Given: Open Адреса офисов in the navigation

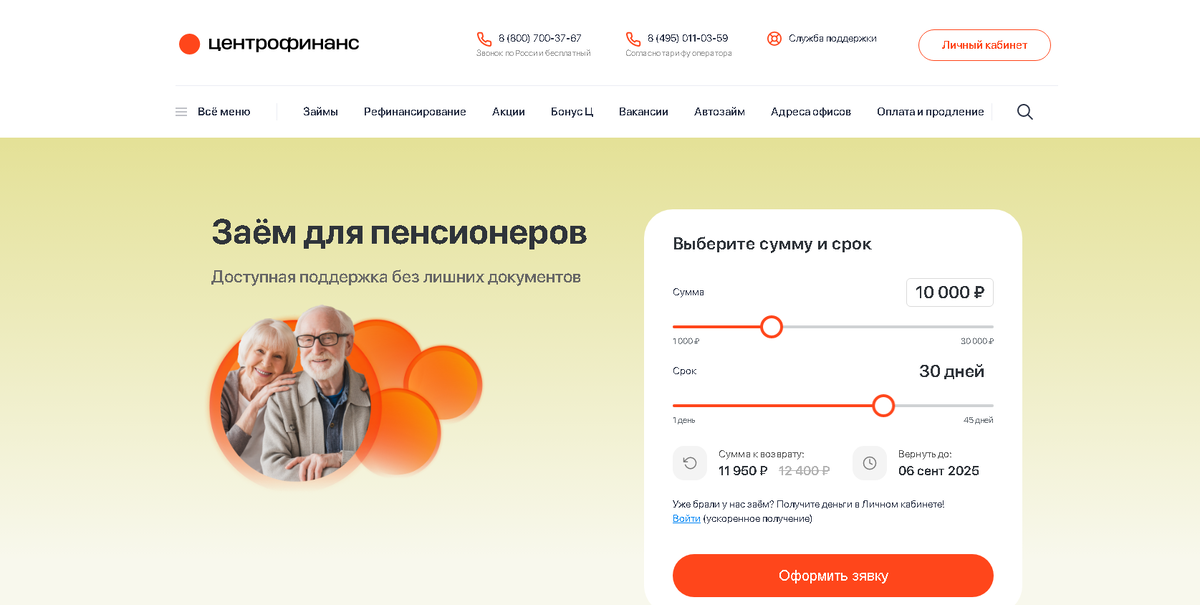Looking at the screenshot, I should 811,112.
